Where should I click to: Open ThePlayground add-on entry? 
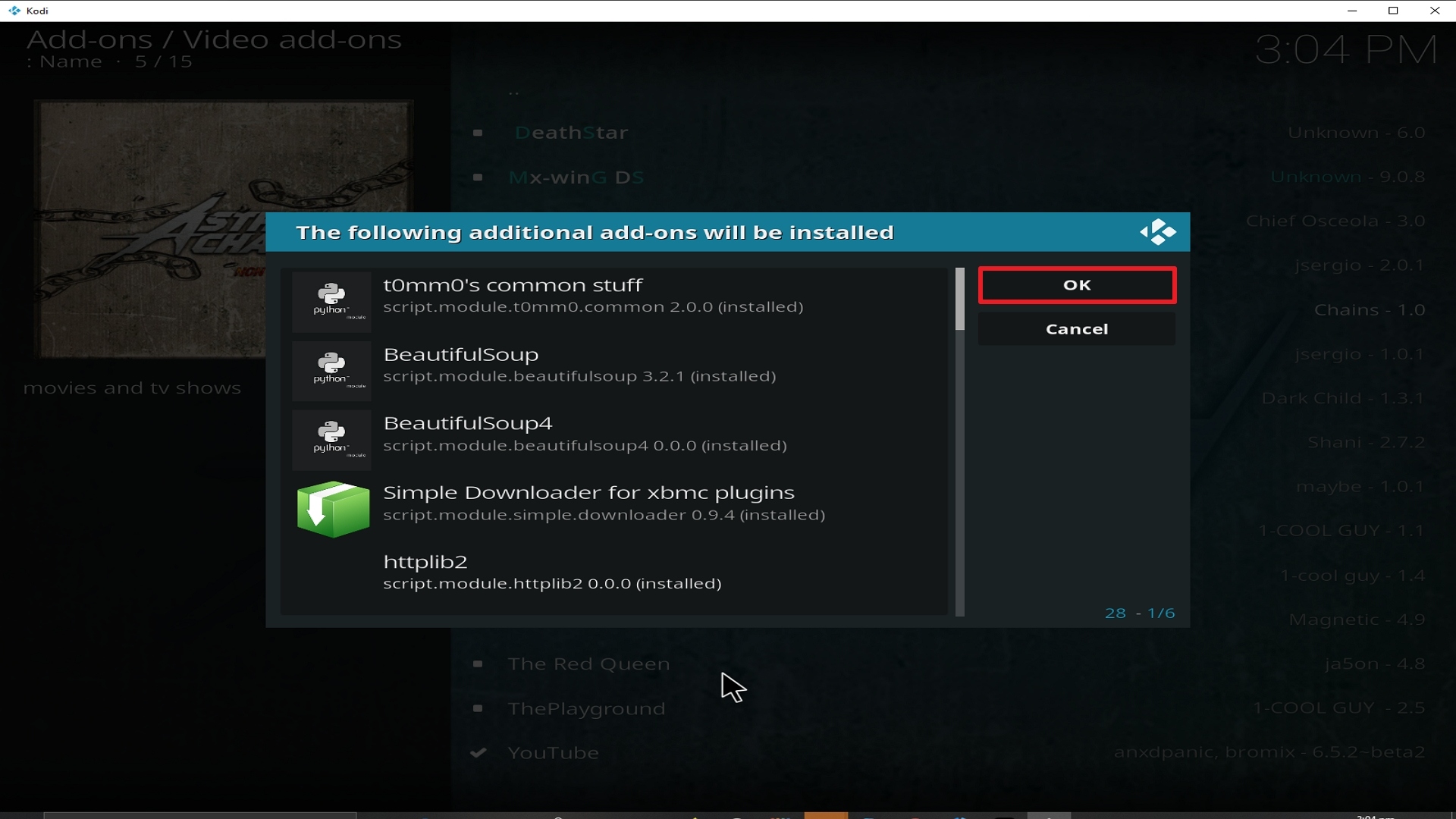(586, 709)
